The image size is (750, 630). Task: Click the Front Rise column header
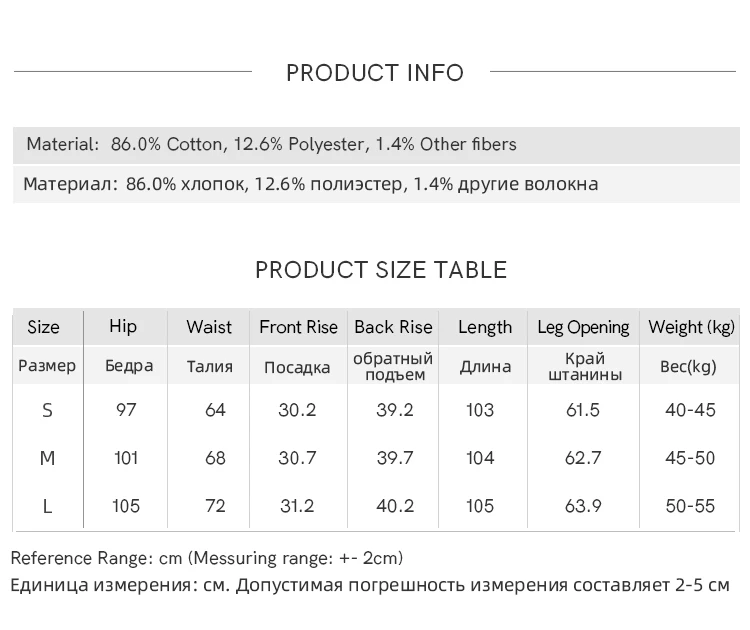296,327
